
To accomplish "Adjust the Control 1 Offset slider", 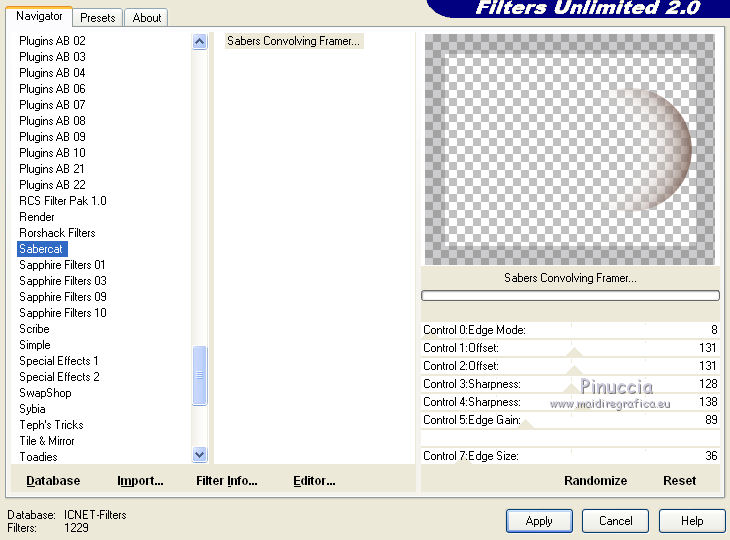I will [570, 348].
